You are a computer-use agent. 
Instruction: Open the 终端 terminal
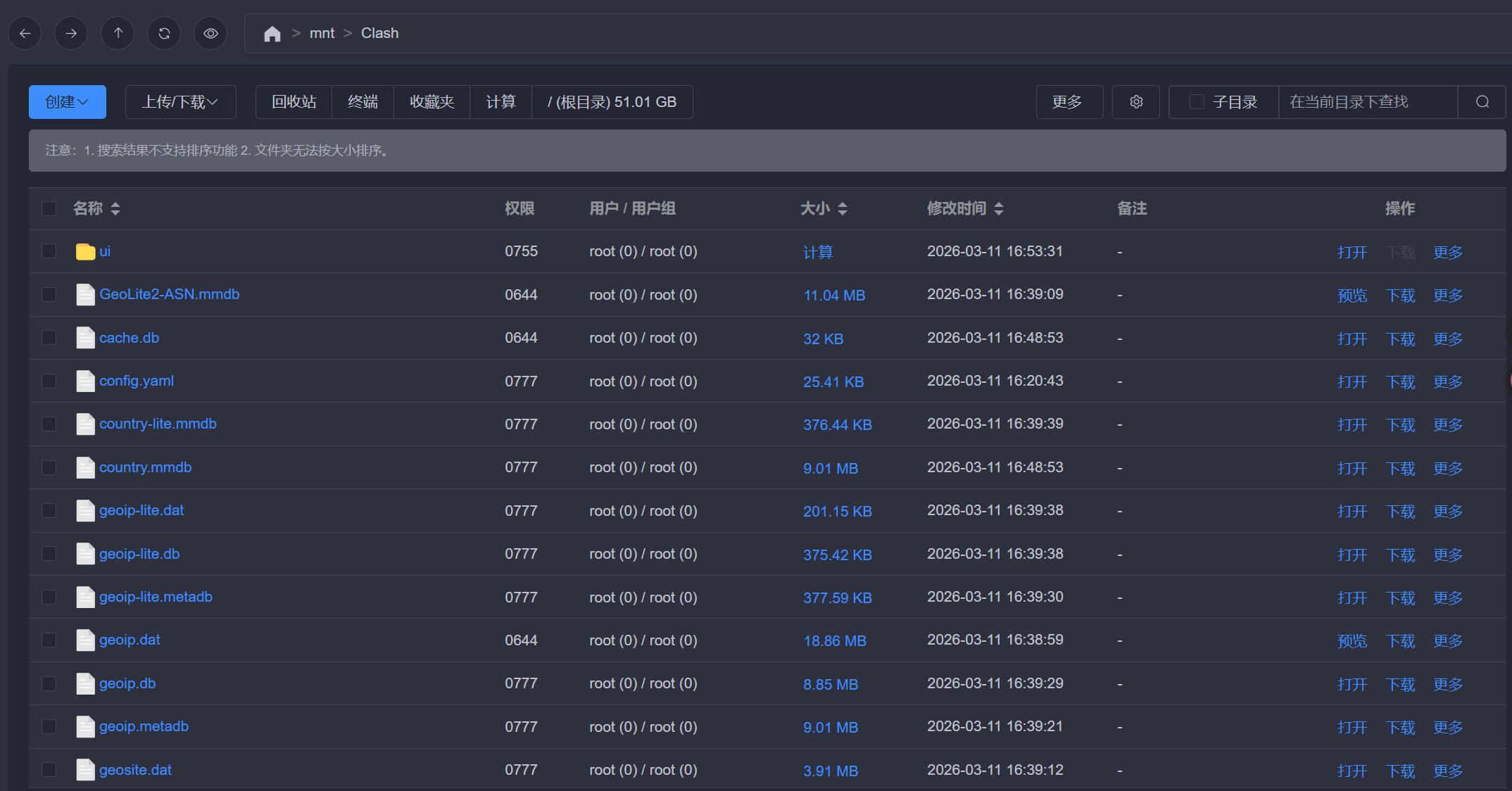pos(363,102)
